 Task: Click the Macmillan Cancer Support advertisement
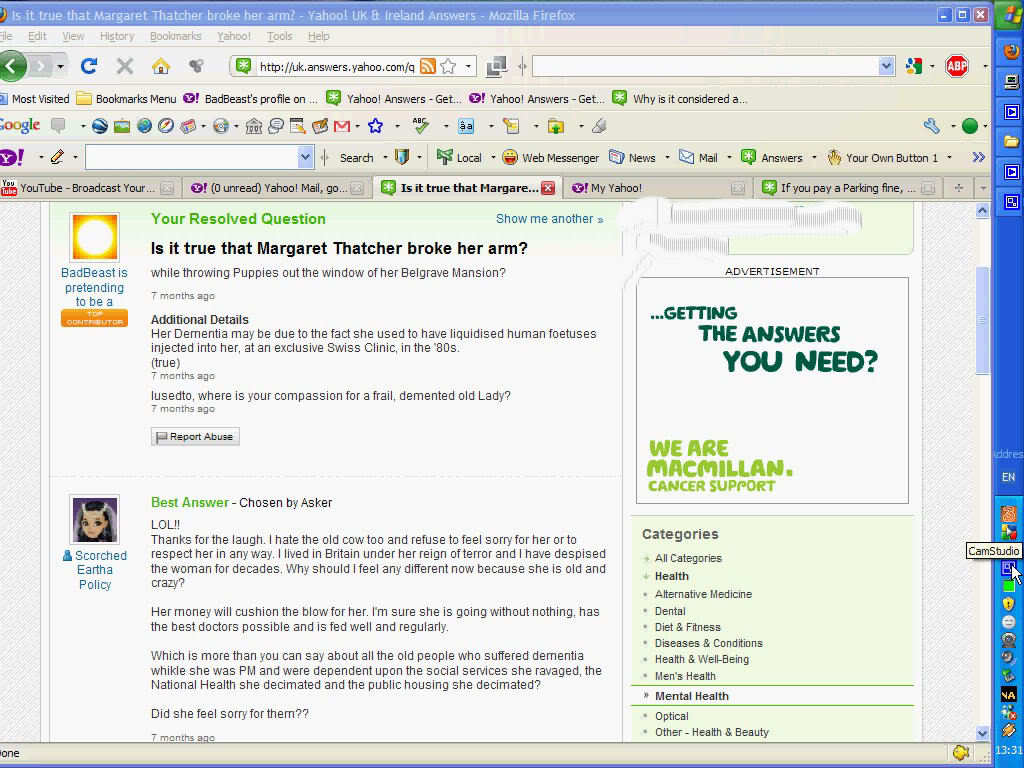pyautogui.click(x=773, y=391)
